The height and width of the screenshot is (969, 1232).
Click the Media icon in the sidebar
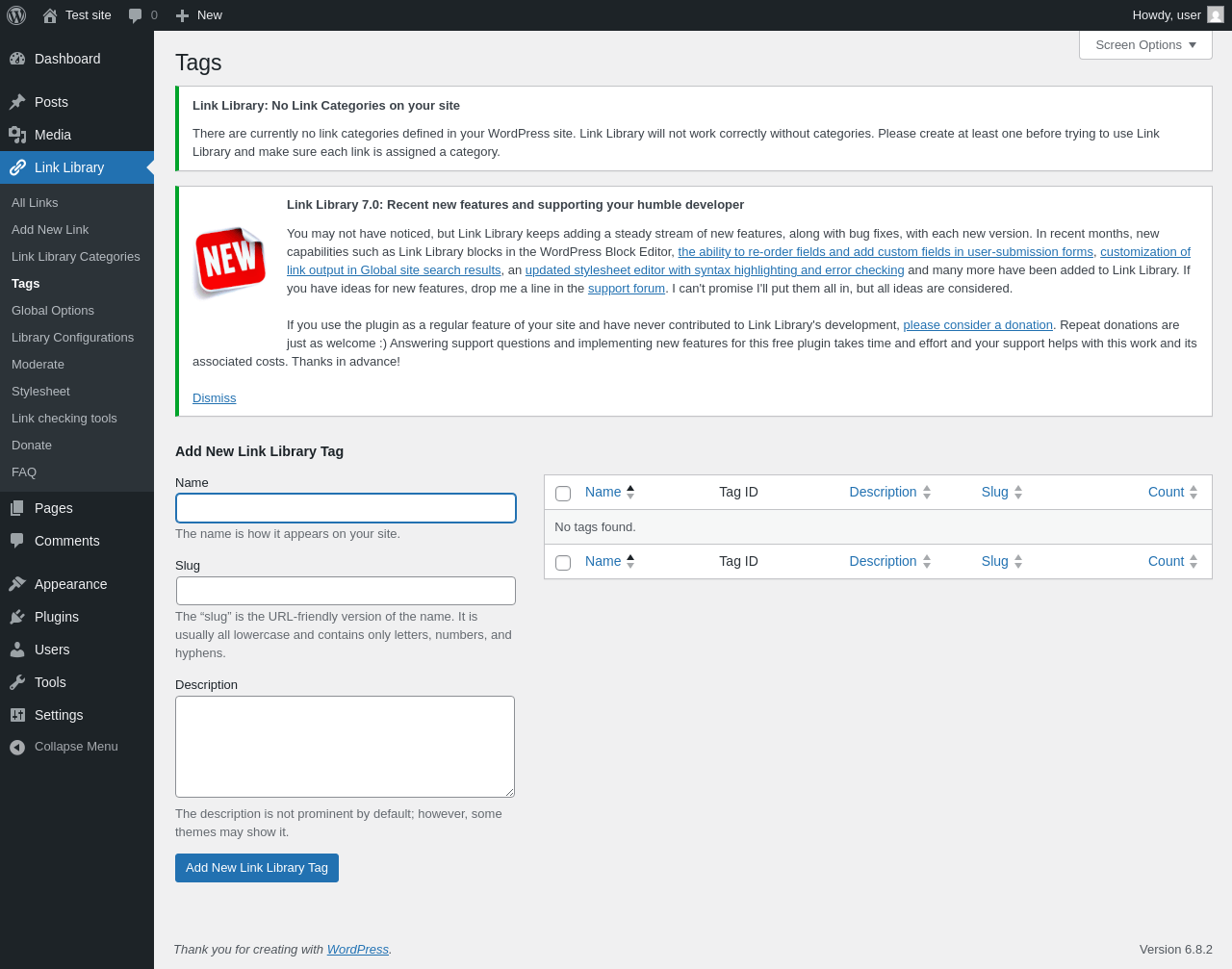tap(17, 135)
